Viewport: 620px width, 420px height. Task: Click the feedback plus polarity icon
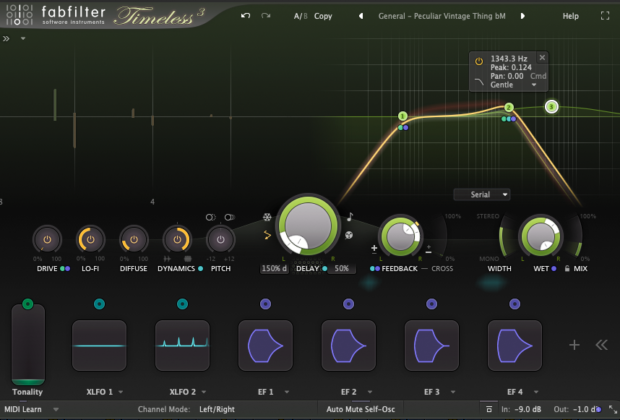374,249
